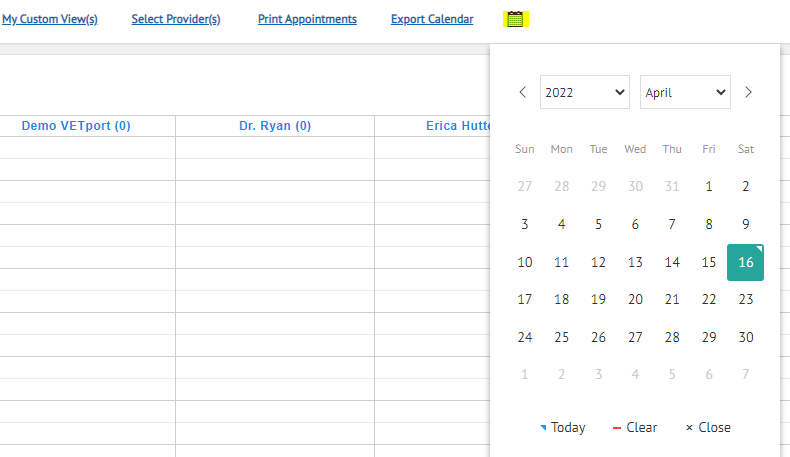
Task: Click Demo VETport (0) column header
Action: coord(76,126)
